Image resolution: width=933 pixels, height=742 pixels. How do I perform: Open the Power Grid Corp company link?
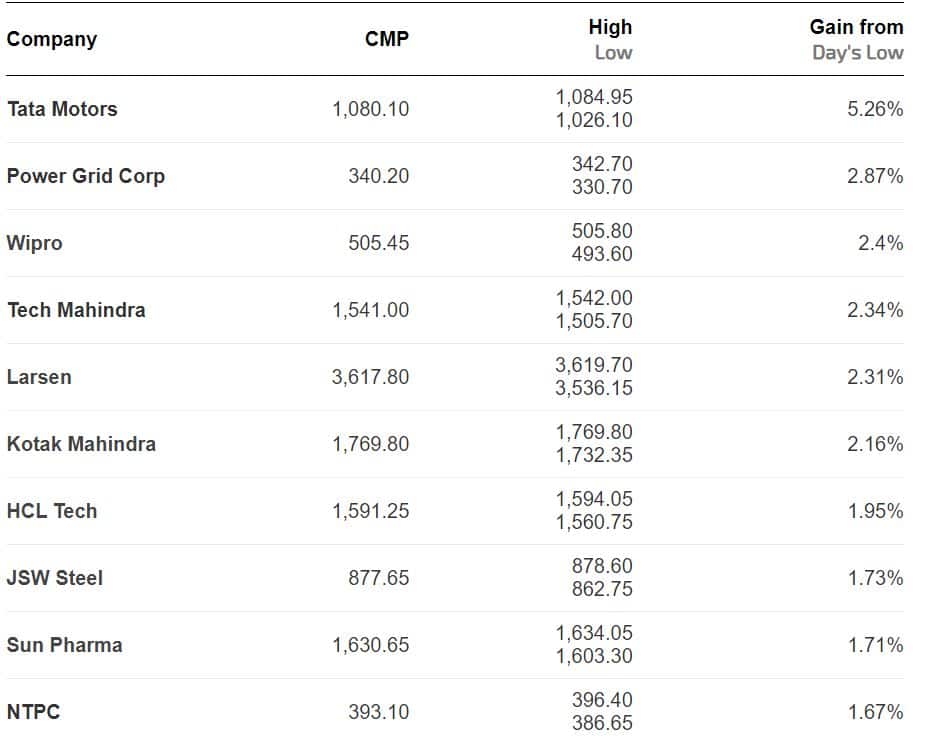coord(86,176)
